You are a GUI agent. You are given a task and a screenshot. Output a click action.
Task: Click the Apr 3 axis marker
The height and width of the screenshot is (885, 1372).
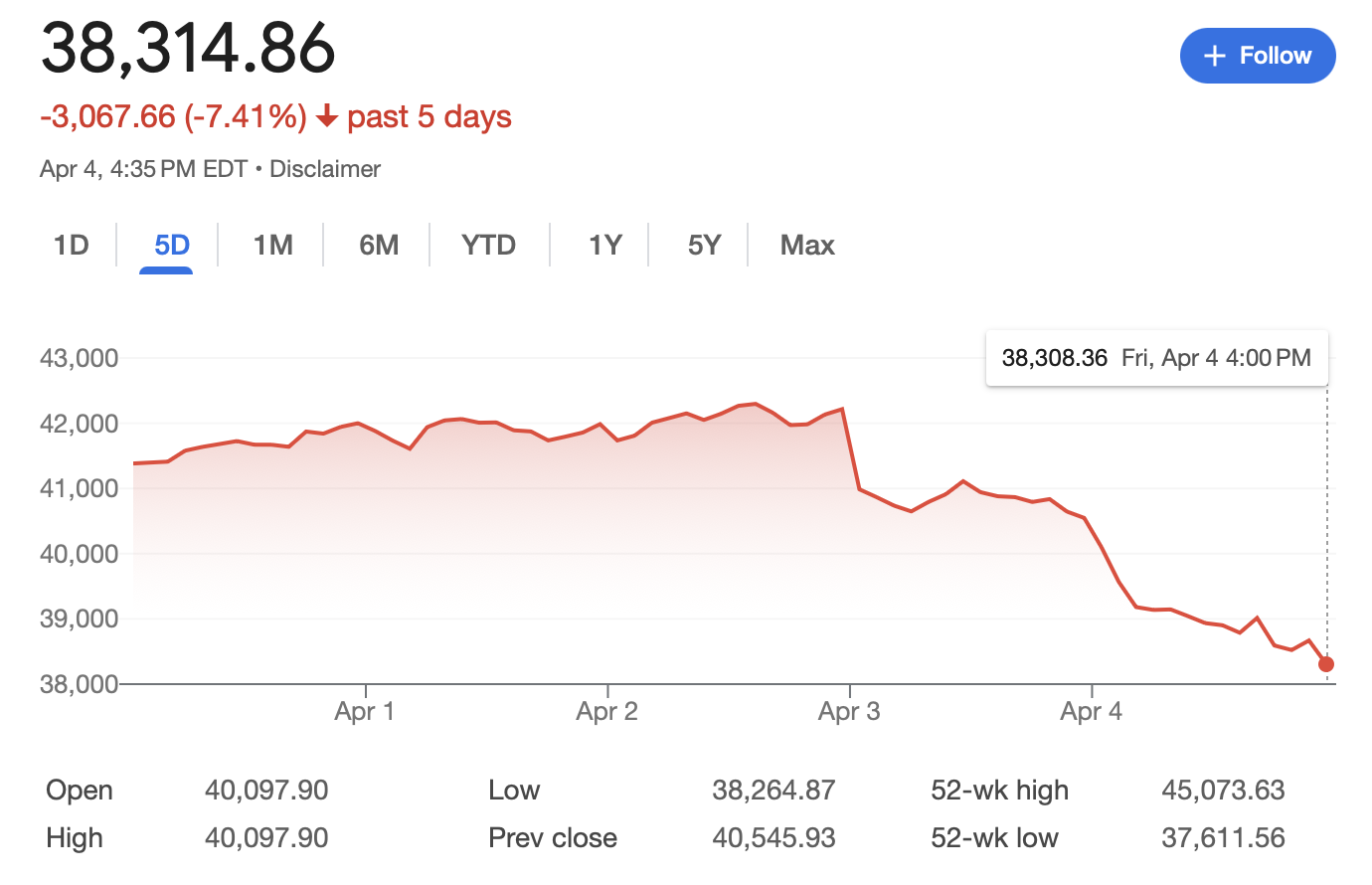coord(849,711)
